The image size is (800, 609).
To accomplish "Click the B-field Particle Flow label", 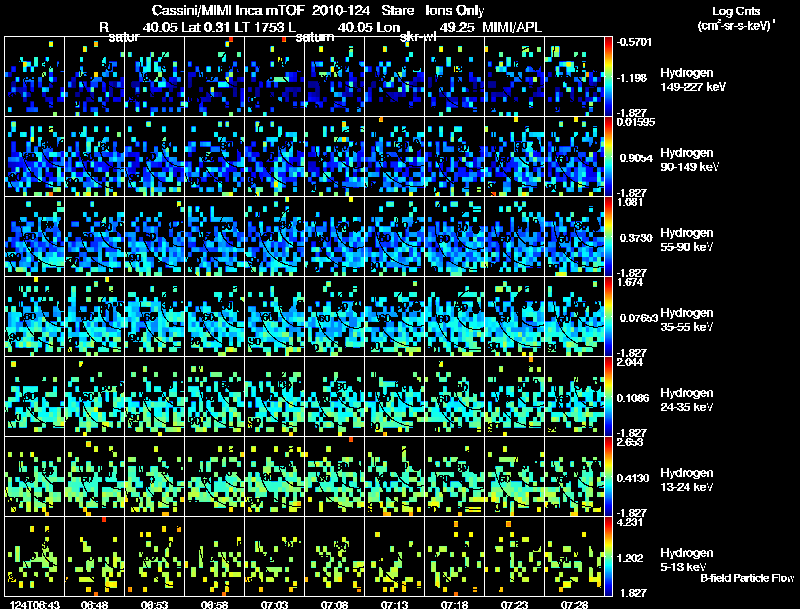I will pos(747,578).
